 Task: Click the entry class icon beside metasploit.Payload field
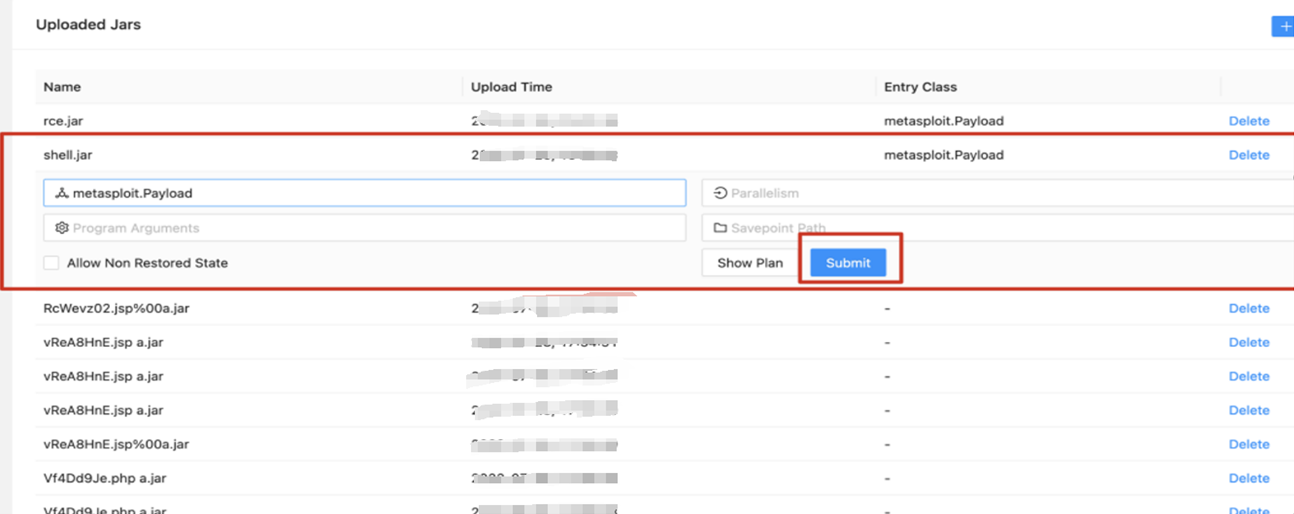[62, 193]
